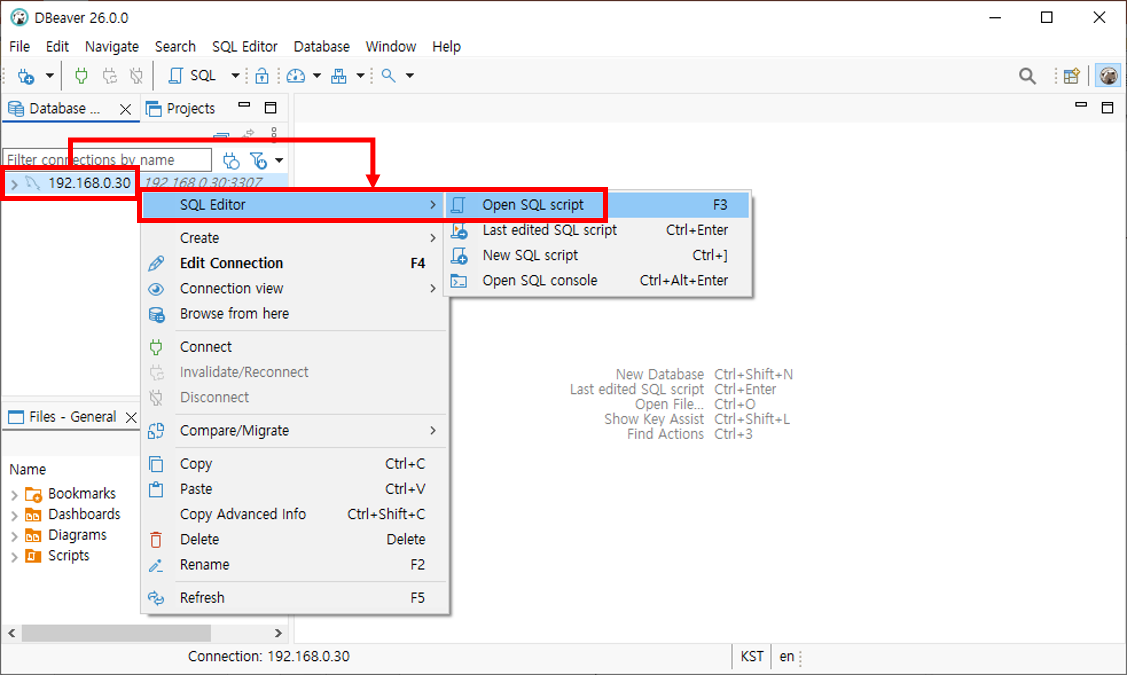Click the database tasks boxes toolbar icon
This screenshot has width=1127, height=675.
[x=339, y=75]
